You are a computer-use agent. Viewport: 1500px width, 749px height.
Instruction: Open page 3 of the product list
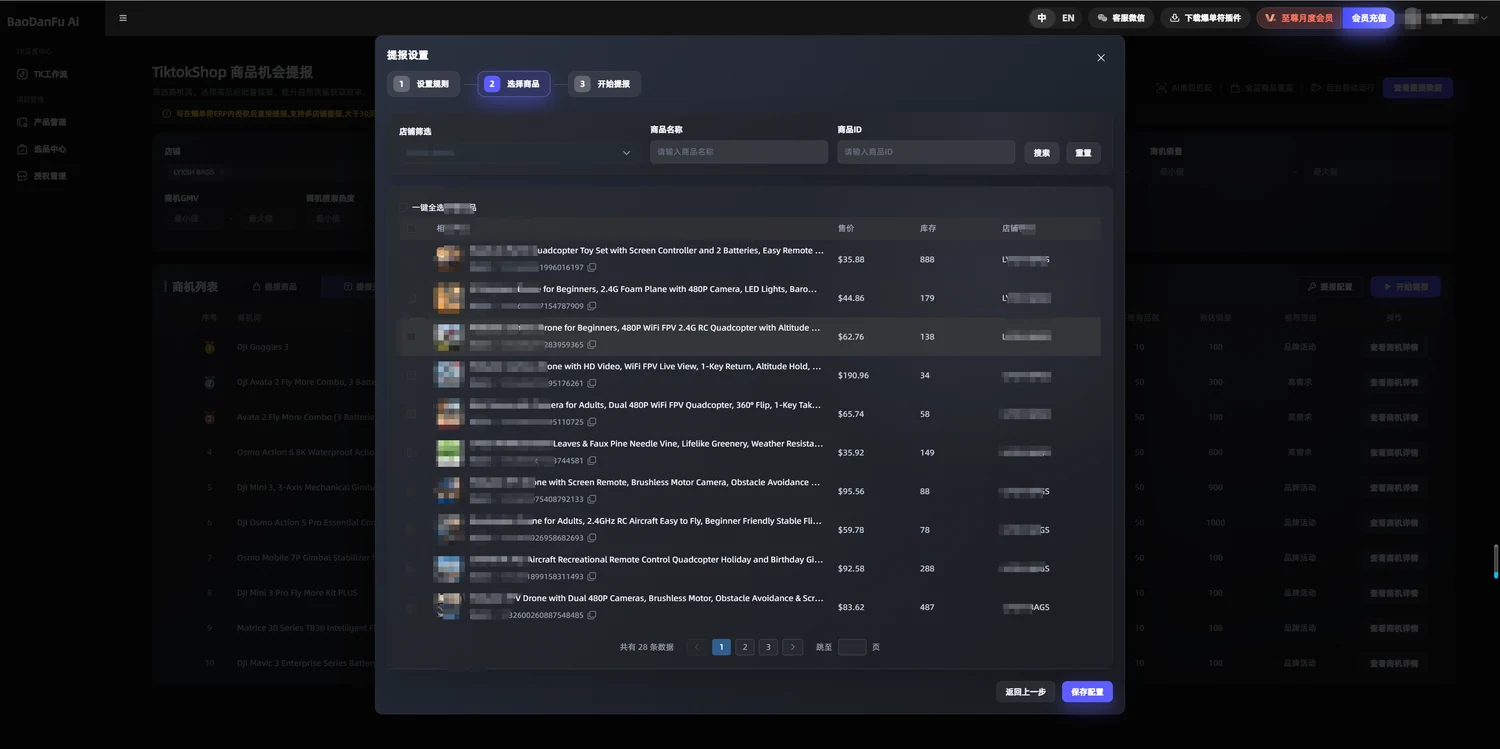pyautogui.click(x=768, y=647)
